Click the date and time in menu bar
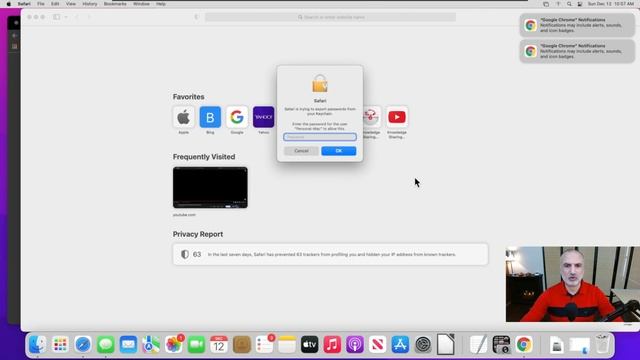The height and width of the screenshot is (360, 640). 611,4
